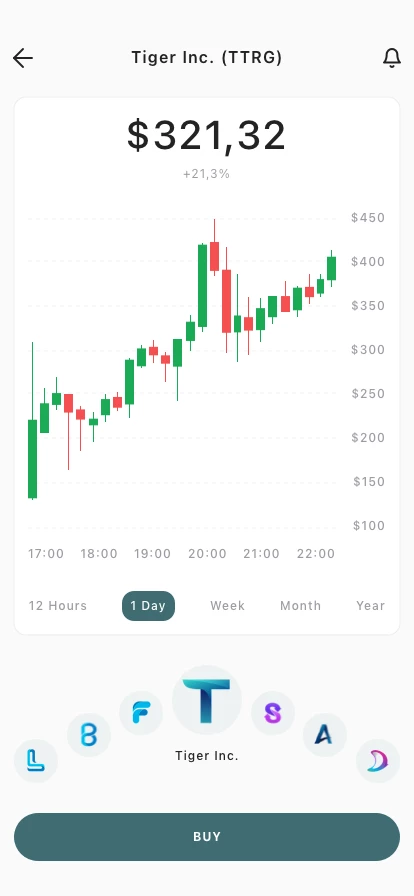The height and width of the screenshot is (896, 414).
Task: Select the dark blue A company logo
Action: click(x=325, y=735)
